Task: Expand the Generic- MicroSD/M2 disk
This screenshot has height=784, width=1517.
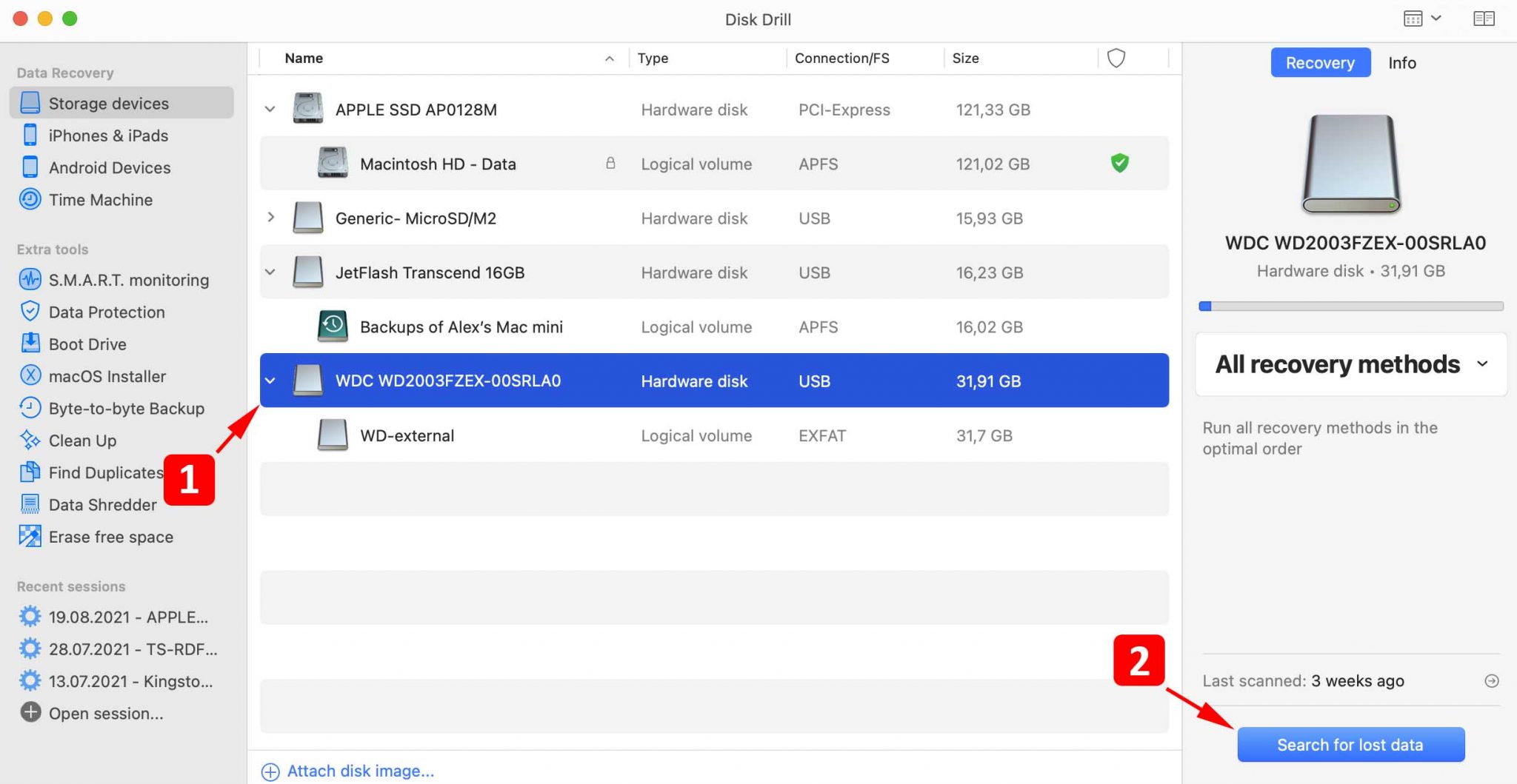Action: pos(270,218)
